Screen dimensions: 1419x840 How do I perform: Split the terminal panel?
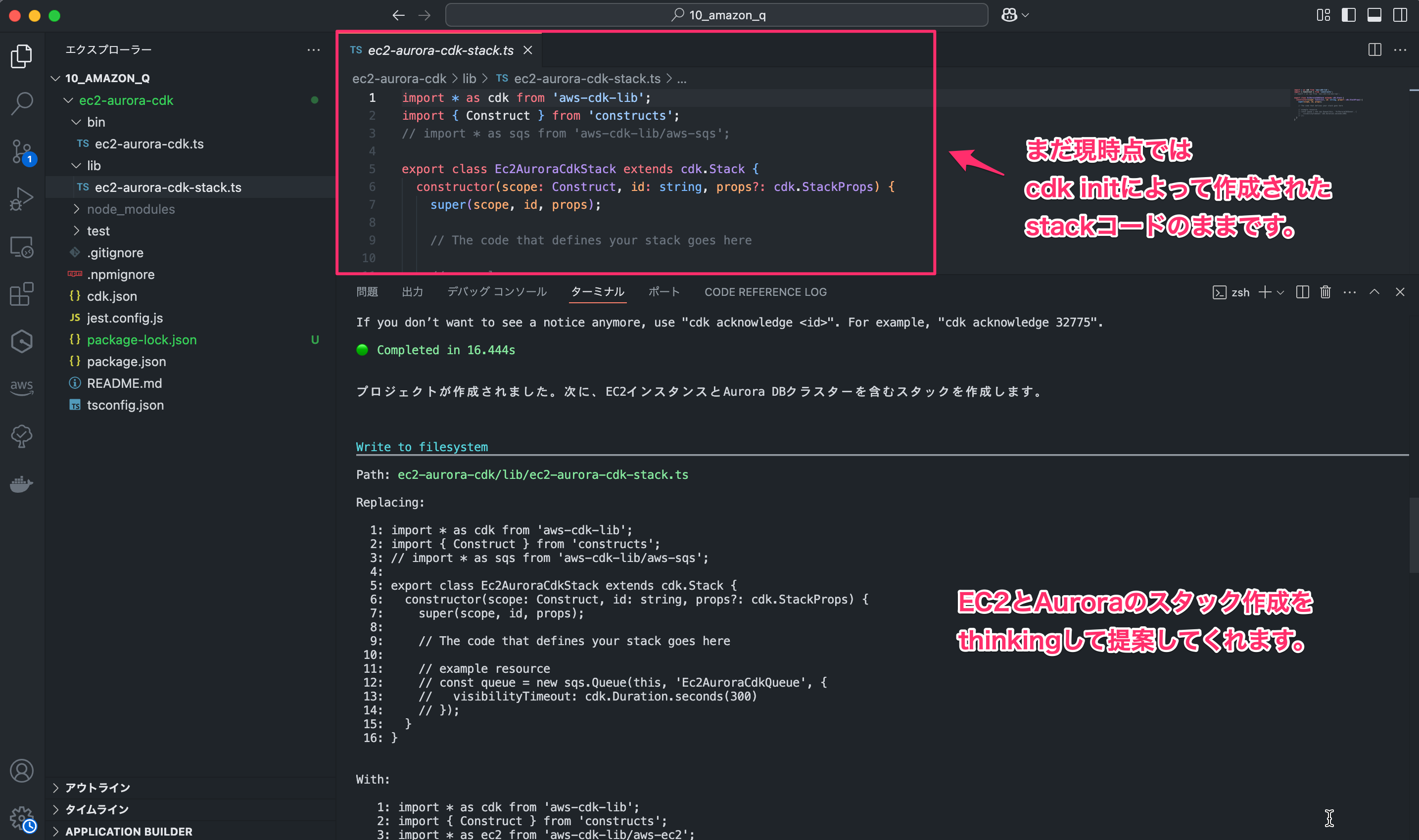(x=1302, y=292)
